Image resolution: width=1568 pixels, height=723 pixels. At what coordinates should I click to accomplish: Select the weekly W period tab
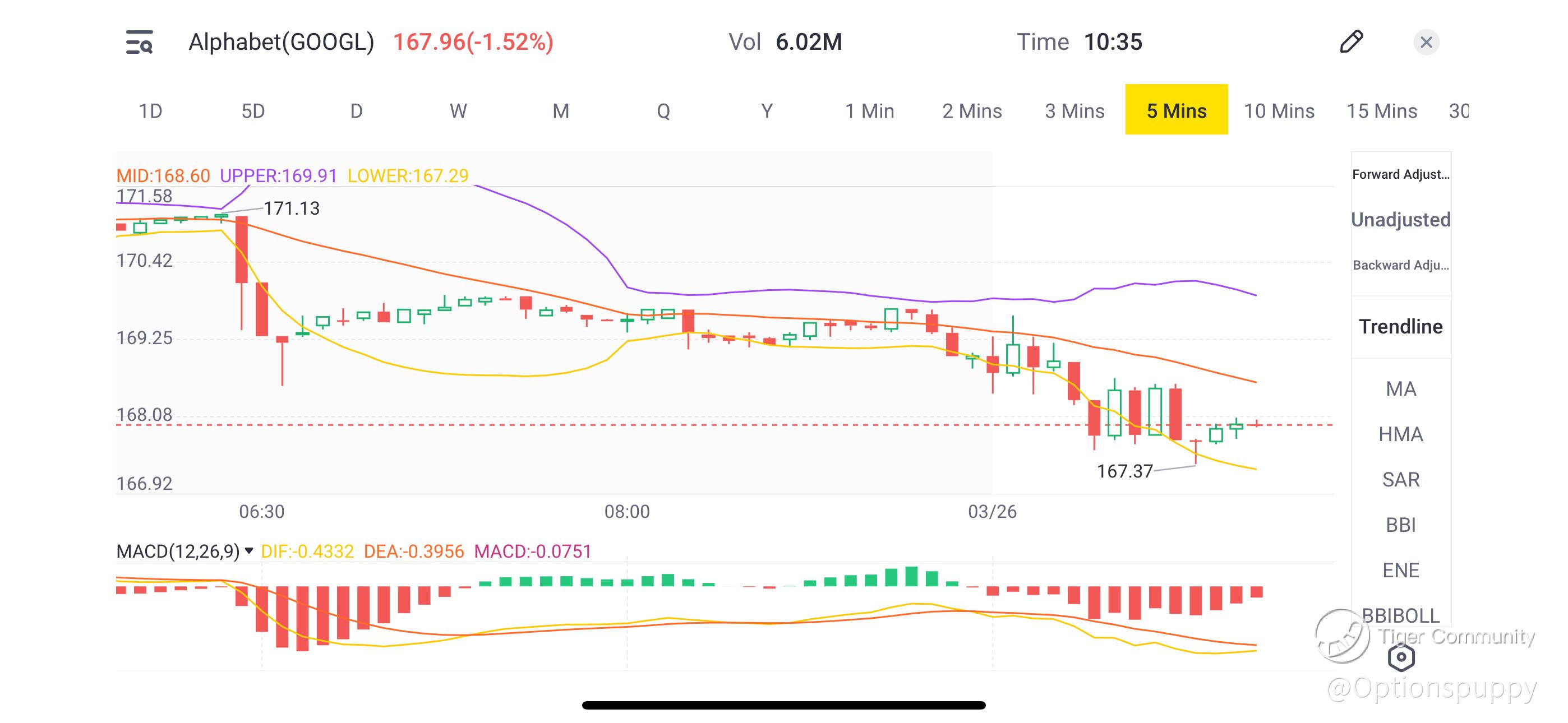(458, 111)
